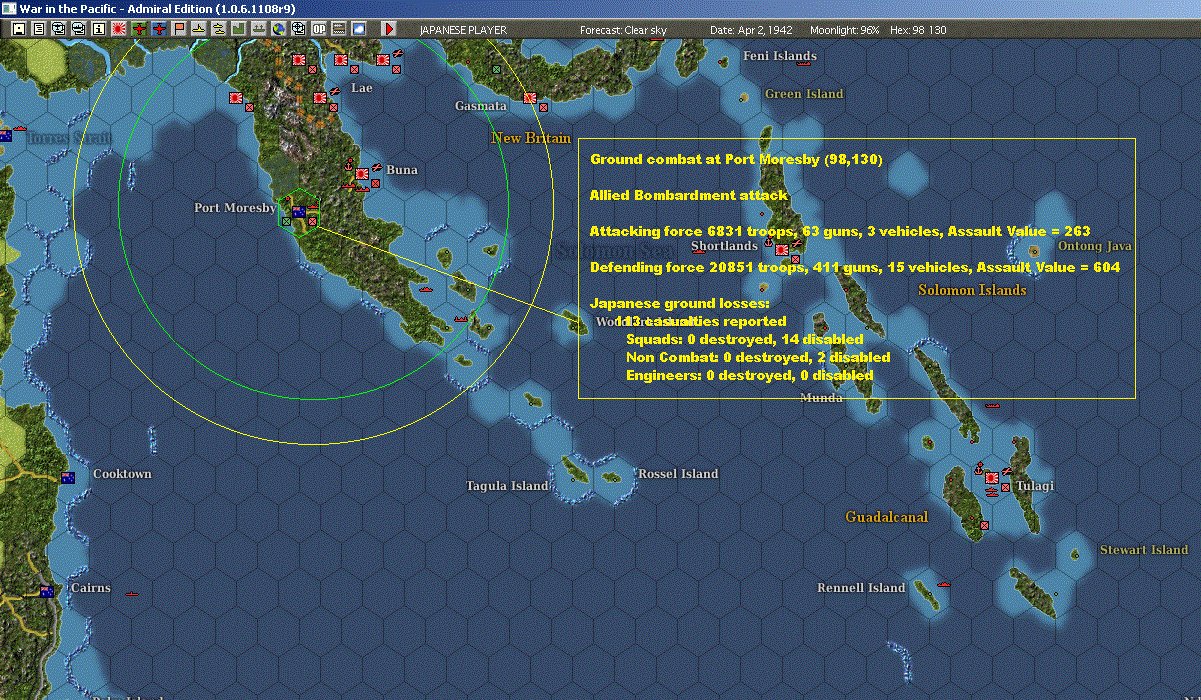Image resolution: width=1201 pixels, height=700 pixels.
Task: Click the orange flag toolbar icon
Action: click(x=179, y=29)
